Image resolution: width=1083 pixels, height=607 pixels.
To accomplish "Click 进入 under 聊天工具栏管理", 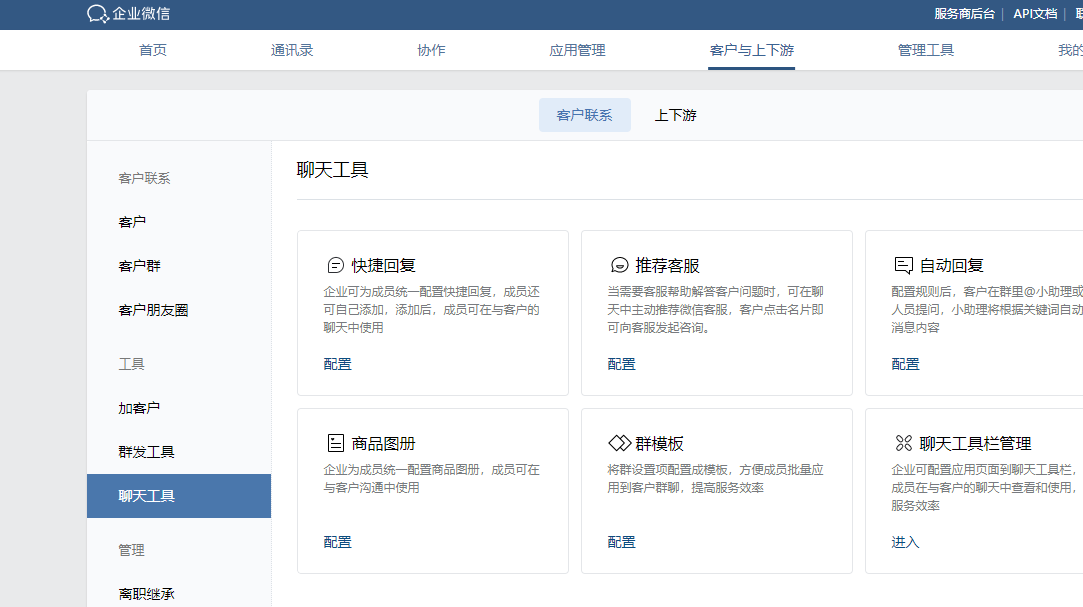I will [x=904, y=541].
